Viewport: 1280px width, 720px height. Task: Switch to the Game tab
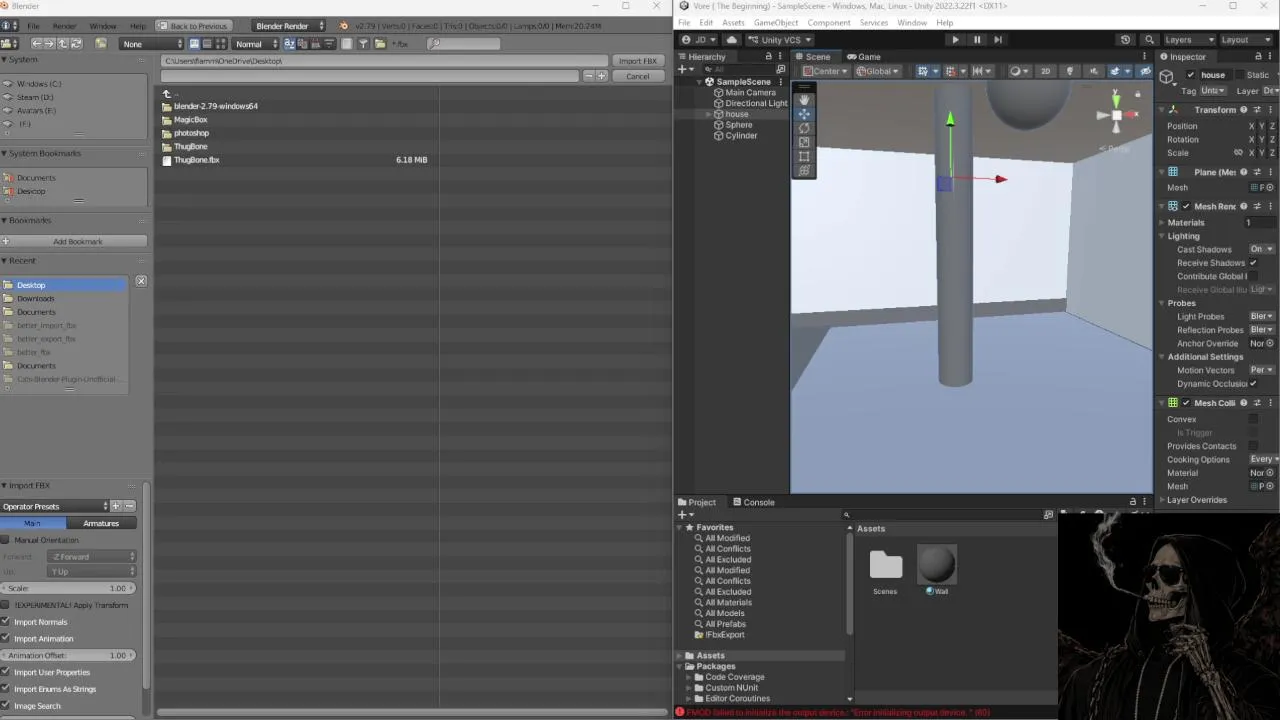863,57
